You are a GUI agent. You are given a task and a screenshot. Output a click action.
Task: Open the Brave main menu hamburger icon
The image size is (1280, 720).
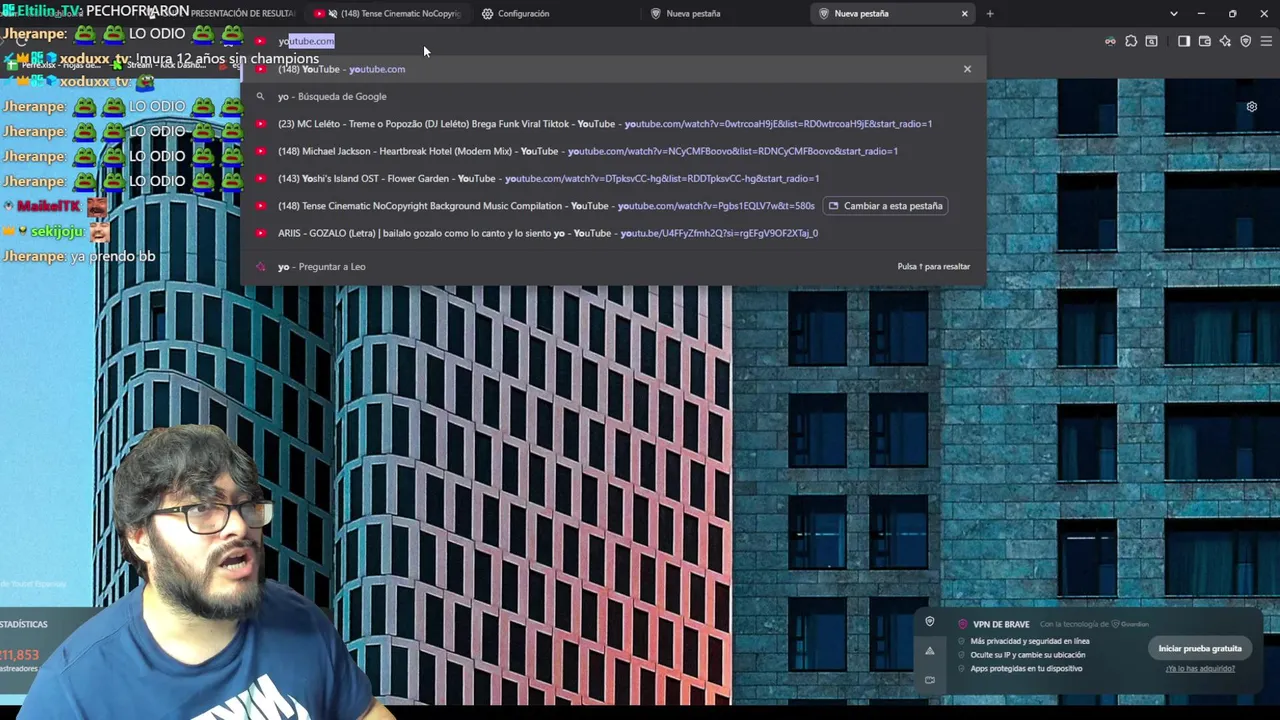coord(1267,41)
